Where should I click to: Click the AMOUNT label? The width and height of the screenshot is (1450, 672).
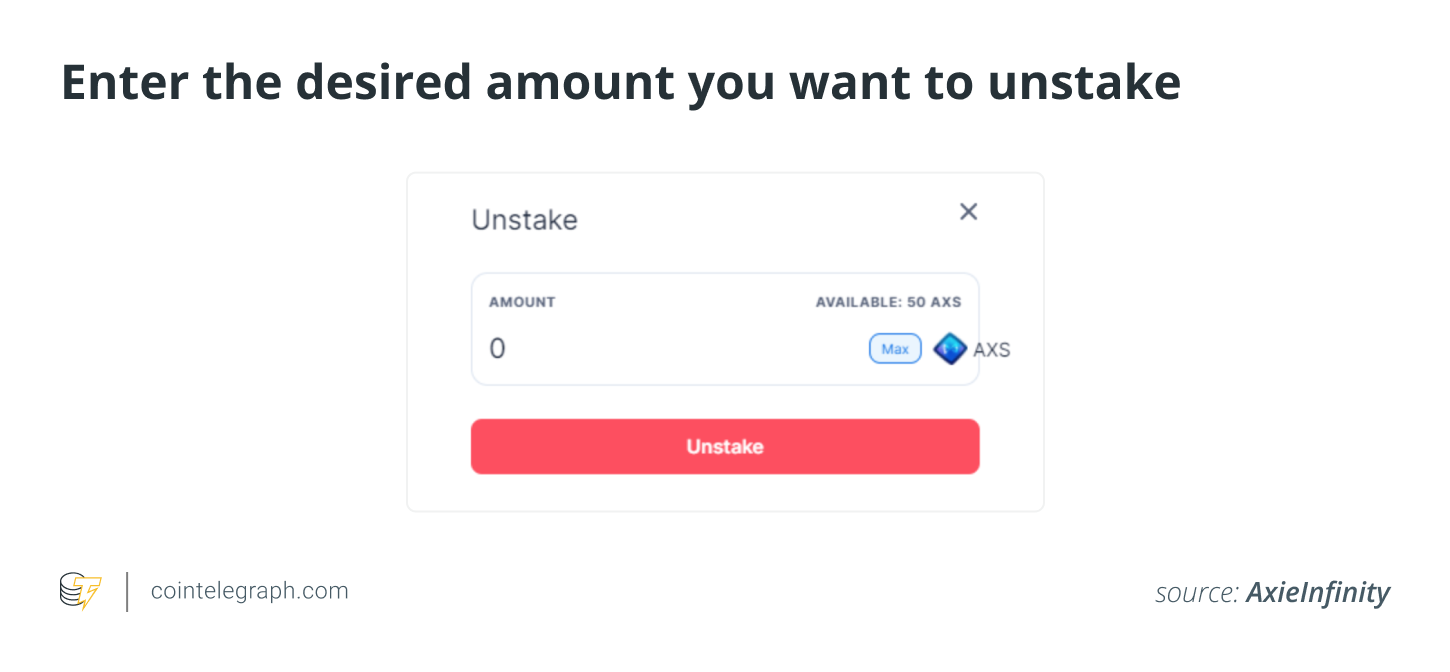click(x=522, y=302)
